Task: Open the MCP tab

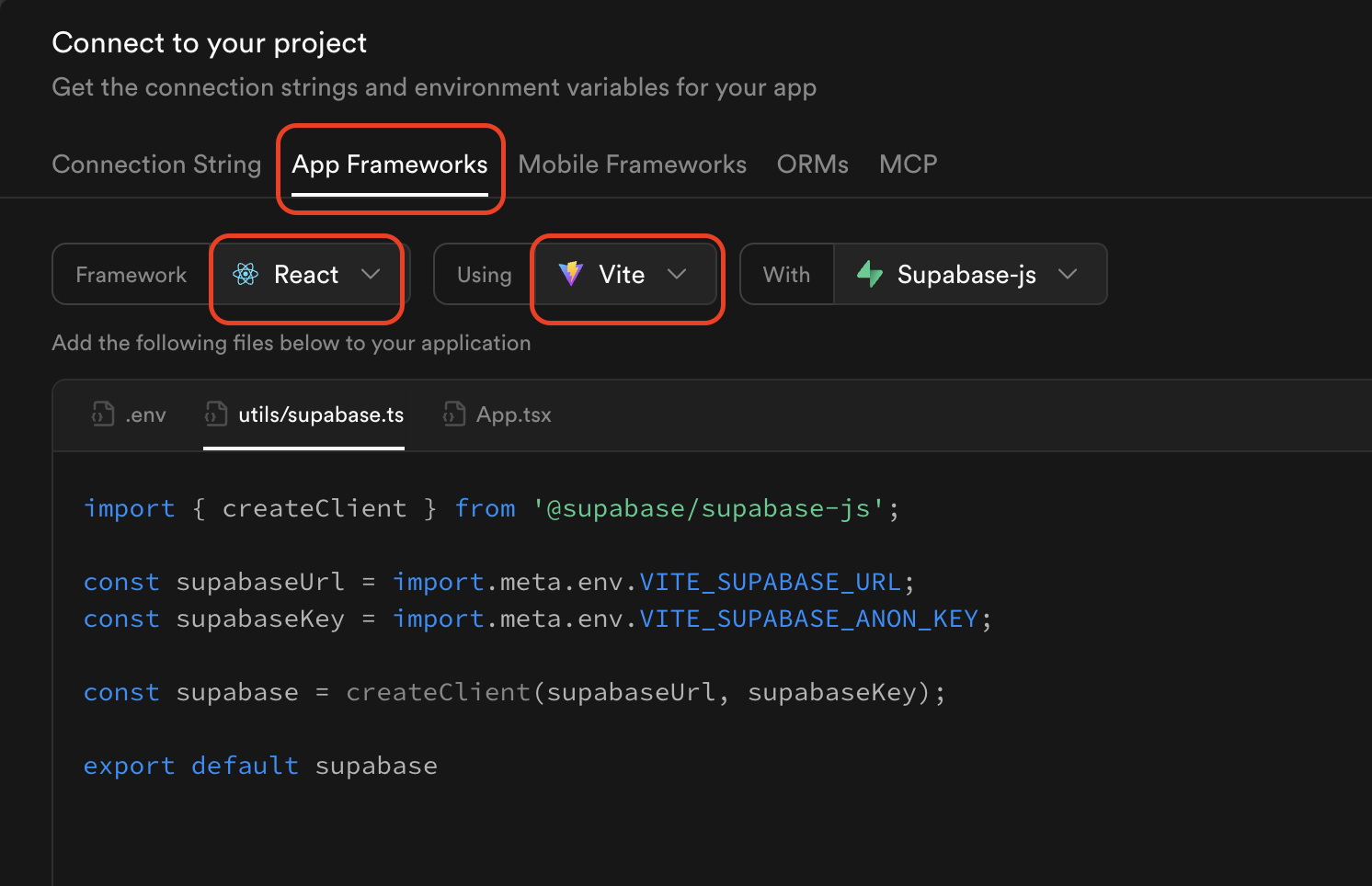Action: click(x=908, y=164)
